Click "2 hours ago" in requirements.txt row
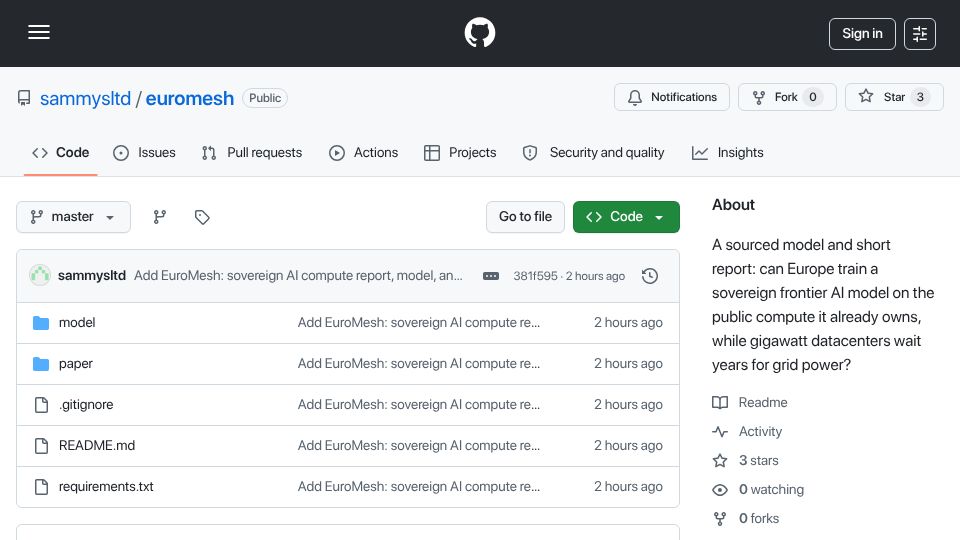The width and height of the screenshot is (960, 540). click(628, 487)
